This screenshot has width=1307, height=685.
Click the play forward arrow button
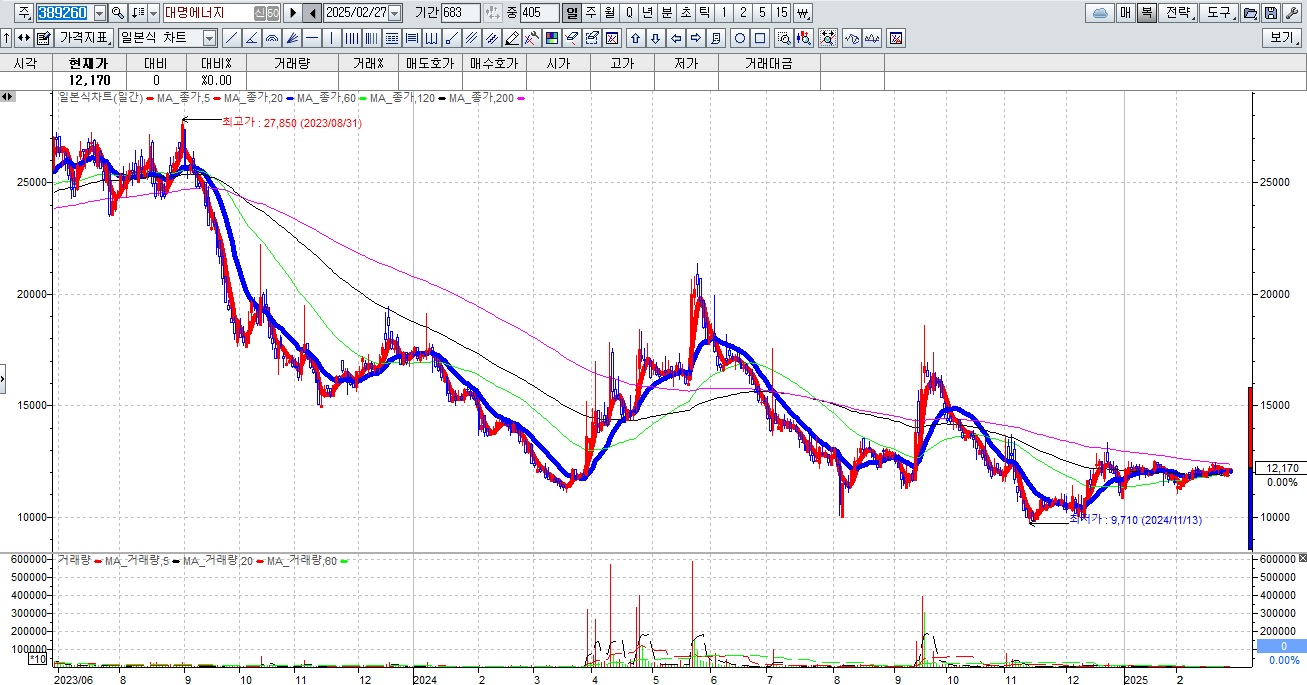[293, 13]
